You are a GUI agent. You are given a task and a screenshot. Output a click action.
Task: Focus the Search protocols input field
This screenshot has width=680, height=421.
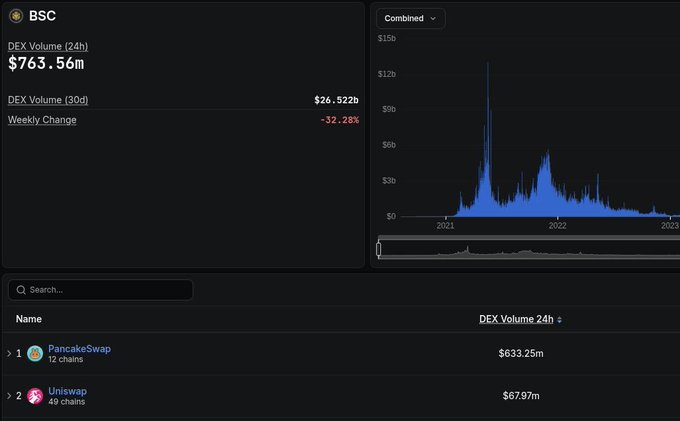point(101,290)
